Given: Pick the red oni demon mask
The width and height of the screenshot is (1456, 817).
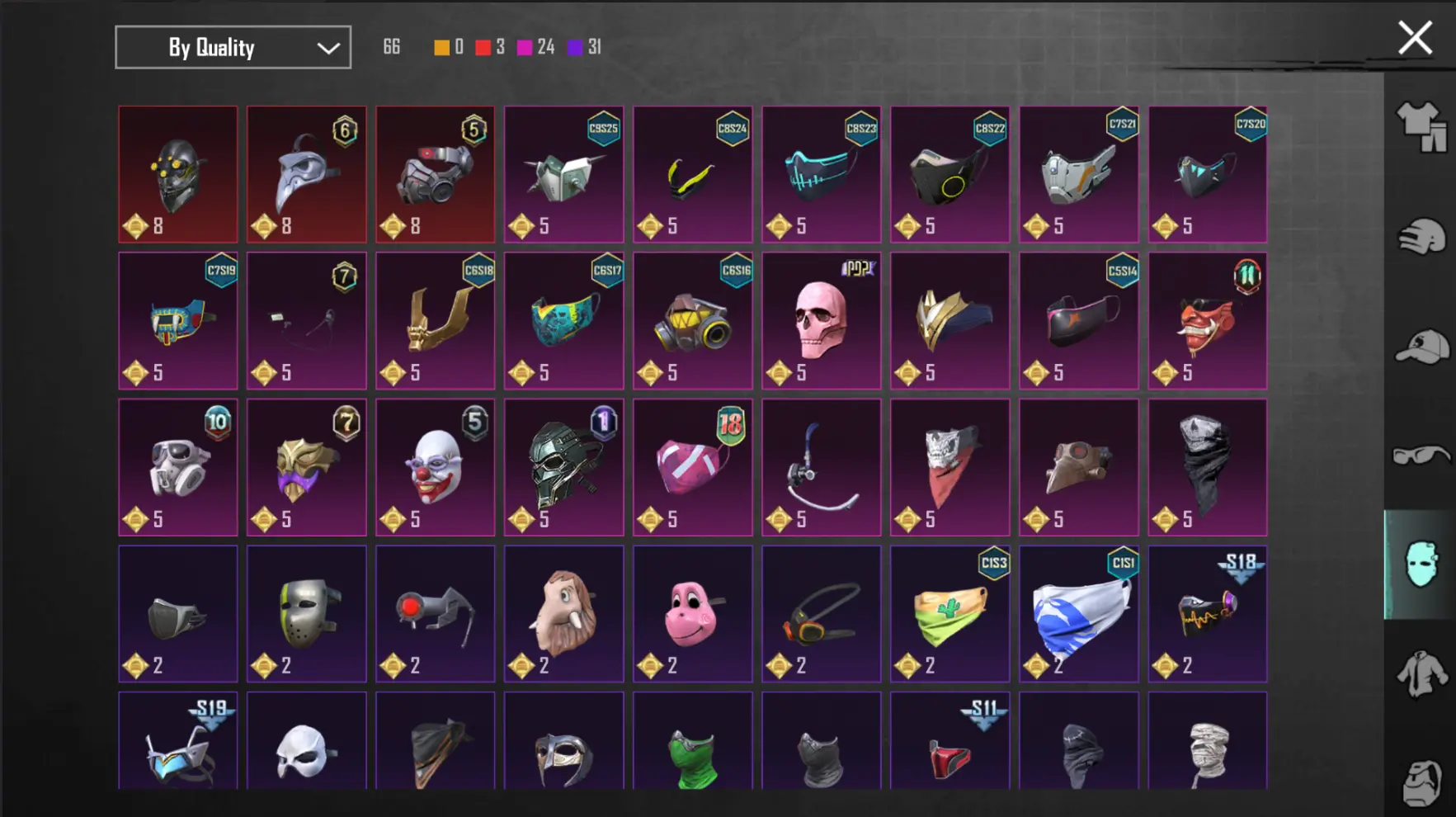Looking at the screenshot, I should 1207,320.
